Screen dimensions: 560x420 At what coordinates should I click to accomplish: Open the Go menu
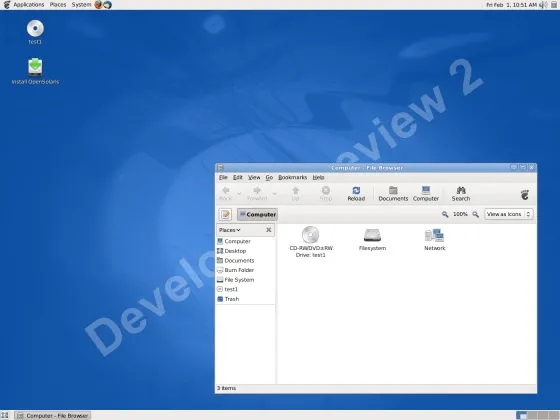coord(269,178)
